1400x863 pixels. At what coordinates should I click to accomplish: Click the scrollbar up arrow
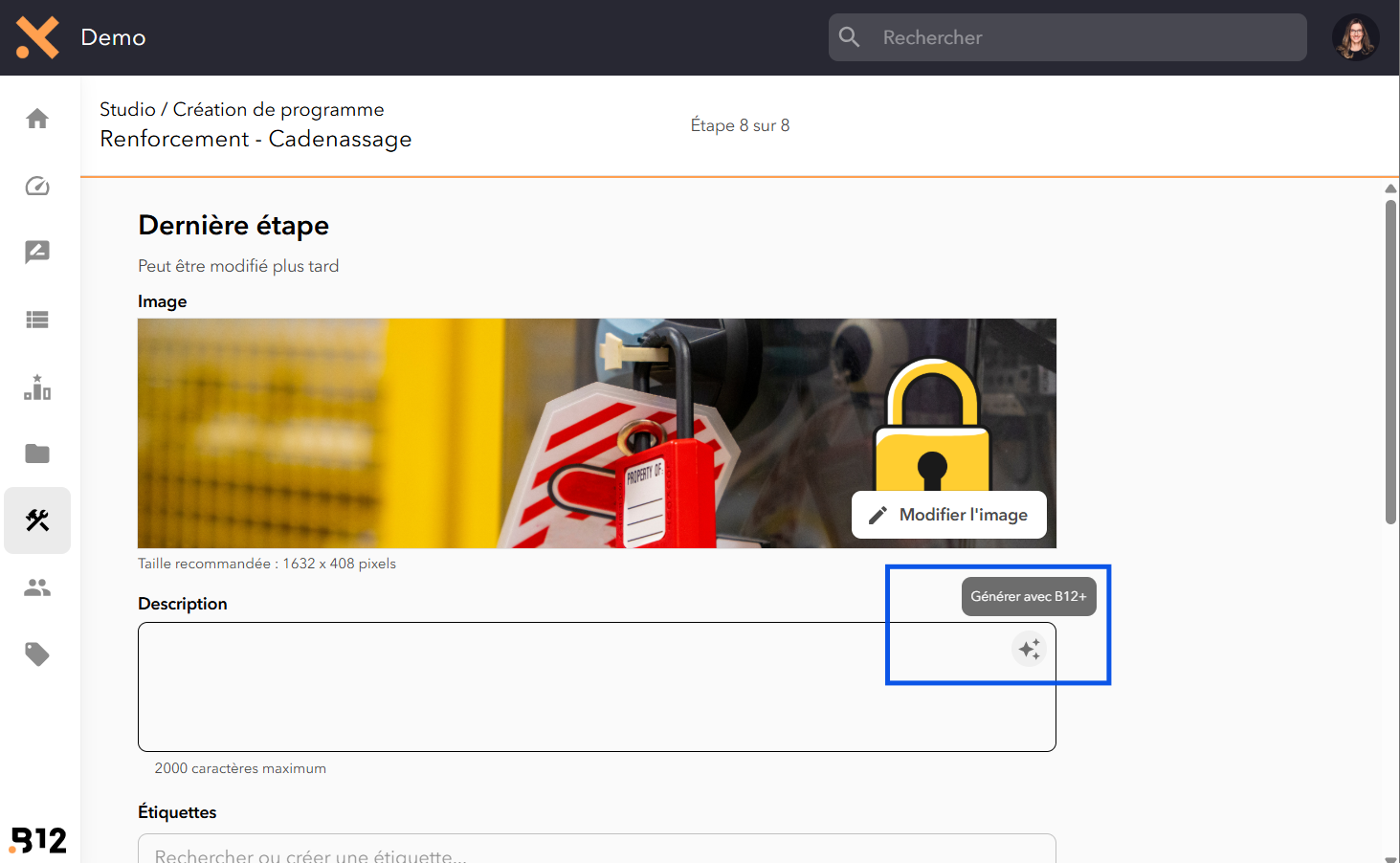click(x=1390, y=188)
